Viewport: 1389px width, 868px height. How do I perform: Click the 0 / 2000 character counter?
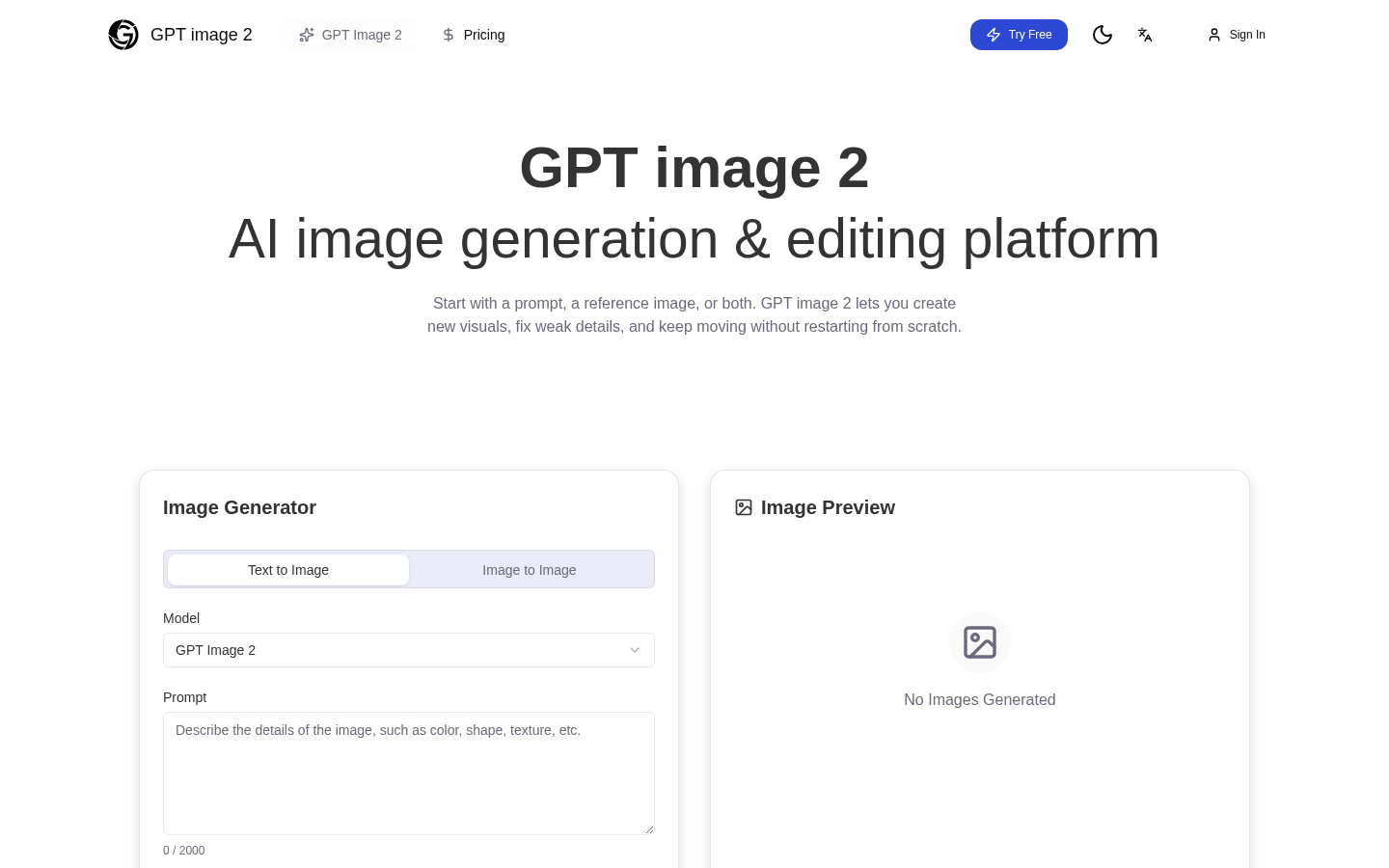(184, 851)
